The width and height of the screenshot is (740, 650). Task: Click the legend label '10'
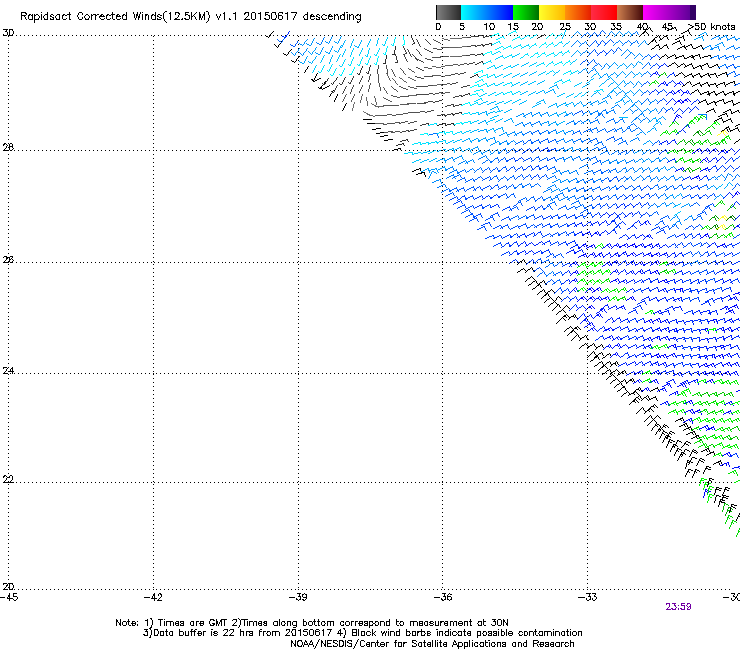click(x=489, y=27)
